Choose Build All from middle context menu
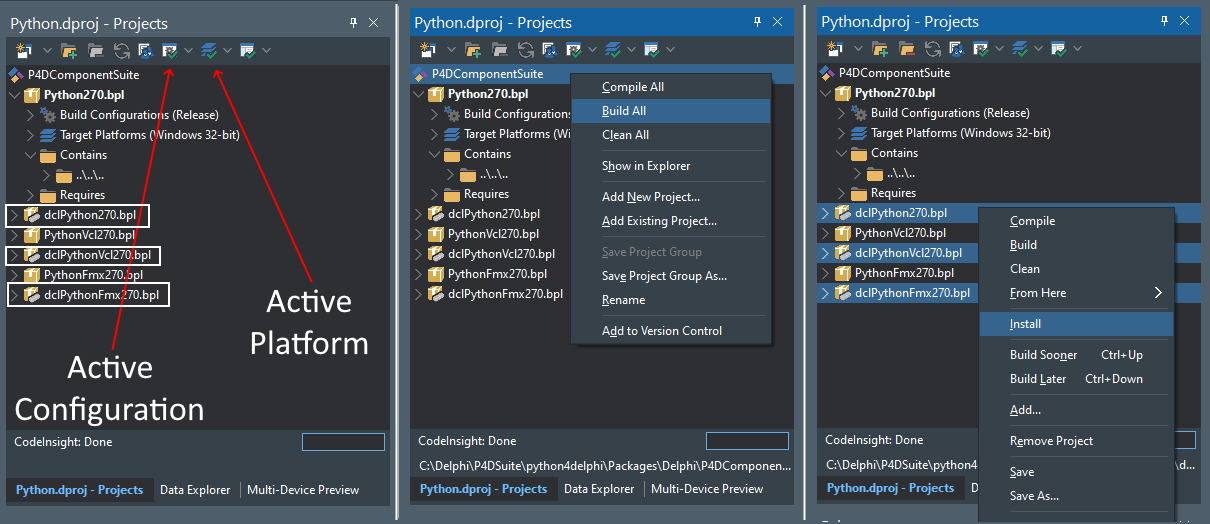Viewport: 1210px width, 524px height. tap(671, 111)
